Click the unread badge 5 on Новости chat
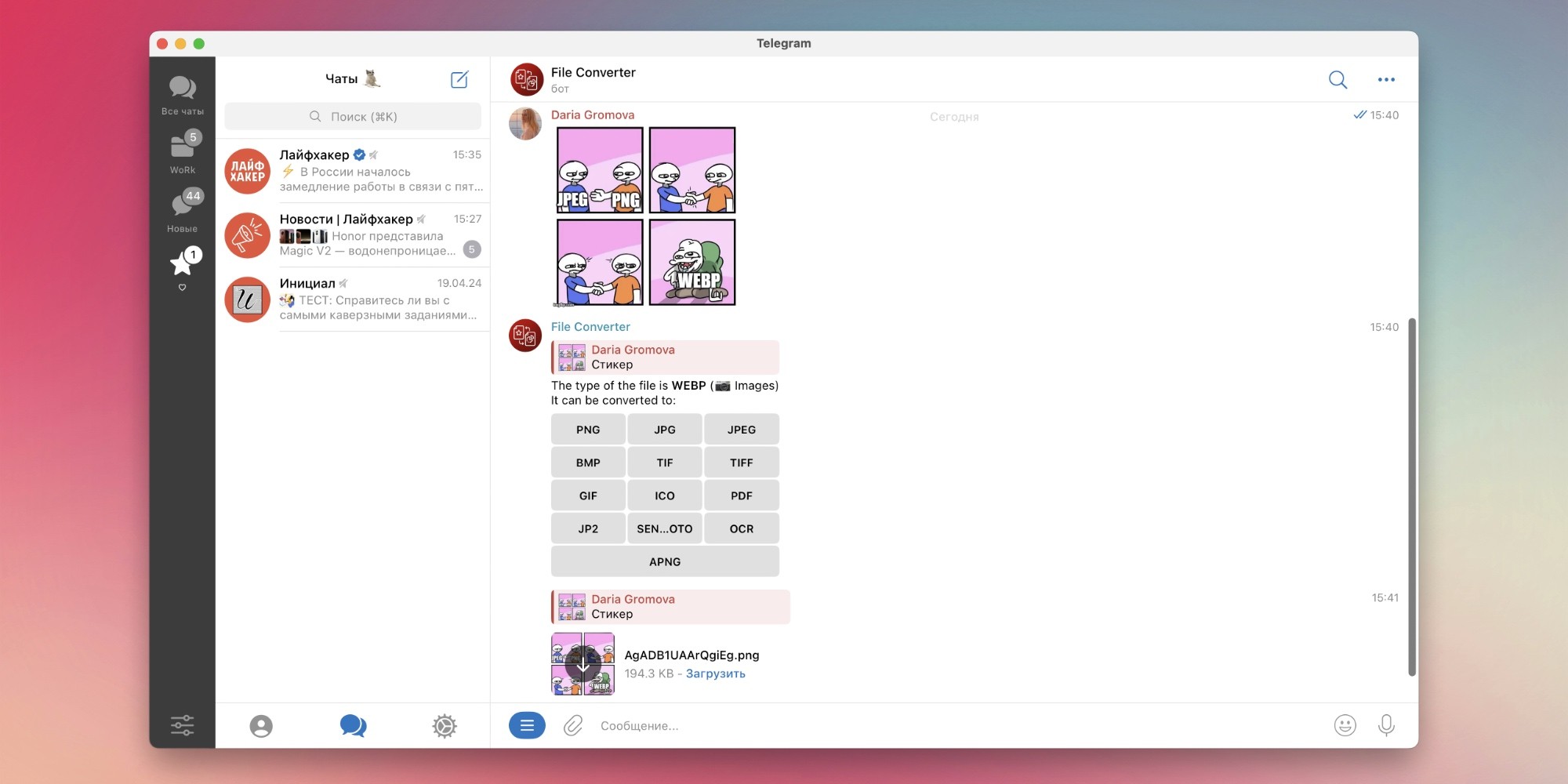1568x784 pixels. pos(471,249)
